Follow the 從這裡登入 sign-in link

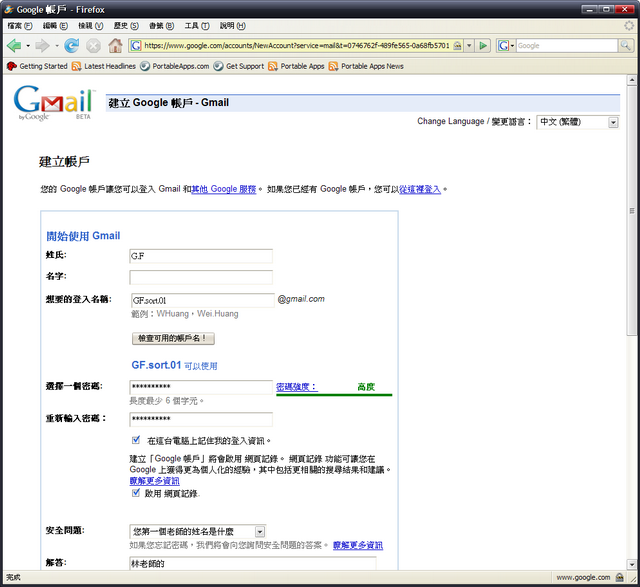pyautogui.click(x=420, y=189)
